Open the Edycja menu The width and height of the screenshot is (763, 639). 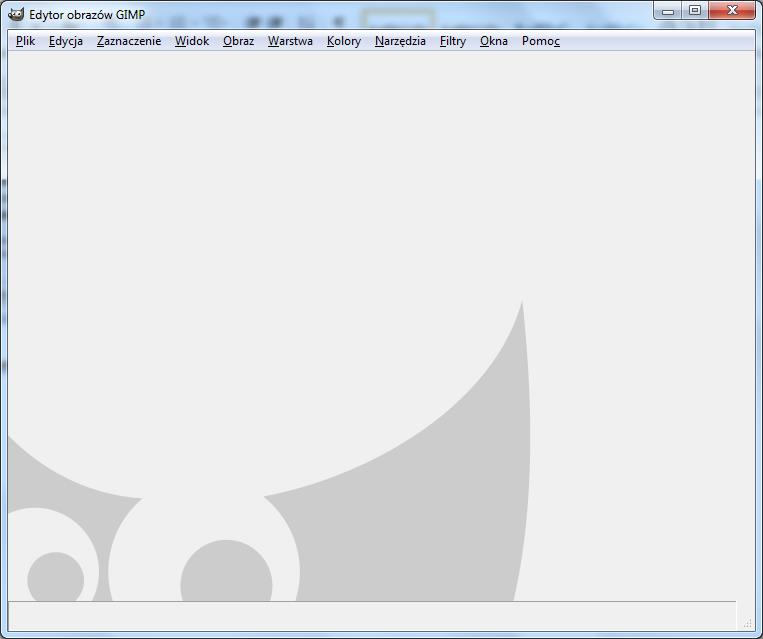66,41
